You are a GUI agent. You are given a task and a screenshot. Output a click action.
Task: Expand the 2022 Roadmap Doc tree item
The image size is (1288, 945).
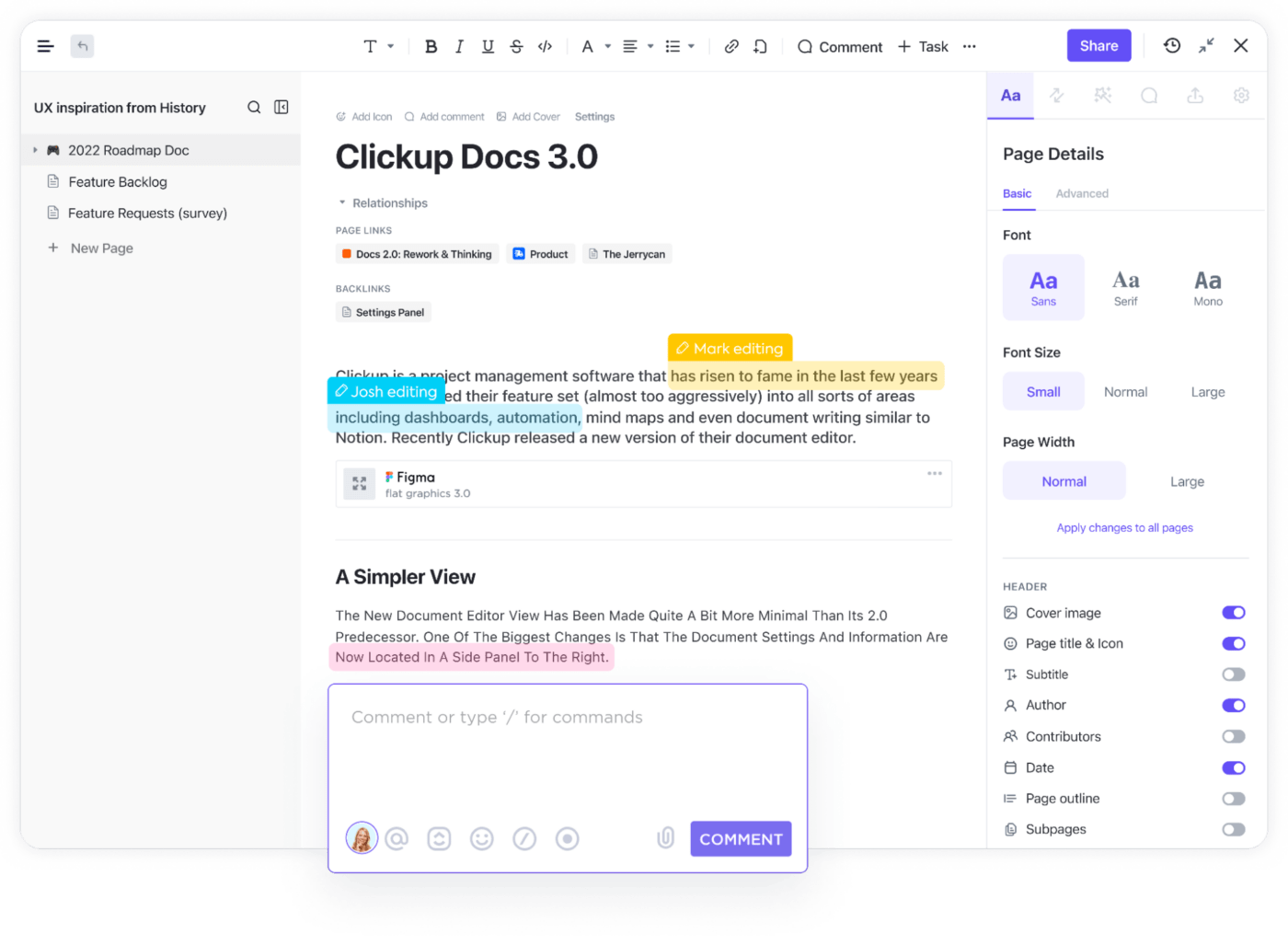35,150
